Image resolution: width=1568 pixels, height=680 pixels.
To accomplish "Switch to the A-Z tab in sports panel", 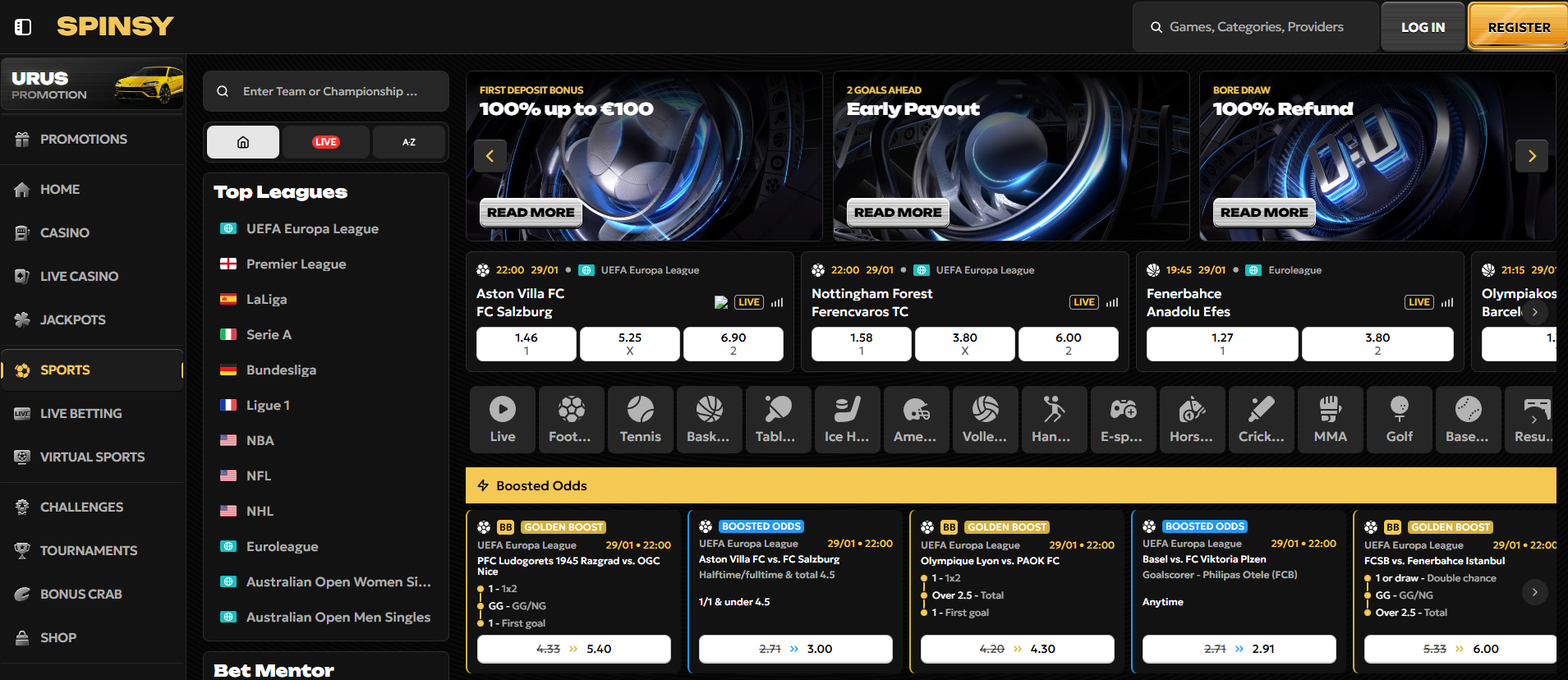I will [409, 142].
